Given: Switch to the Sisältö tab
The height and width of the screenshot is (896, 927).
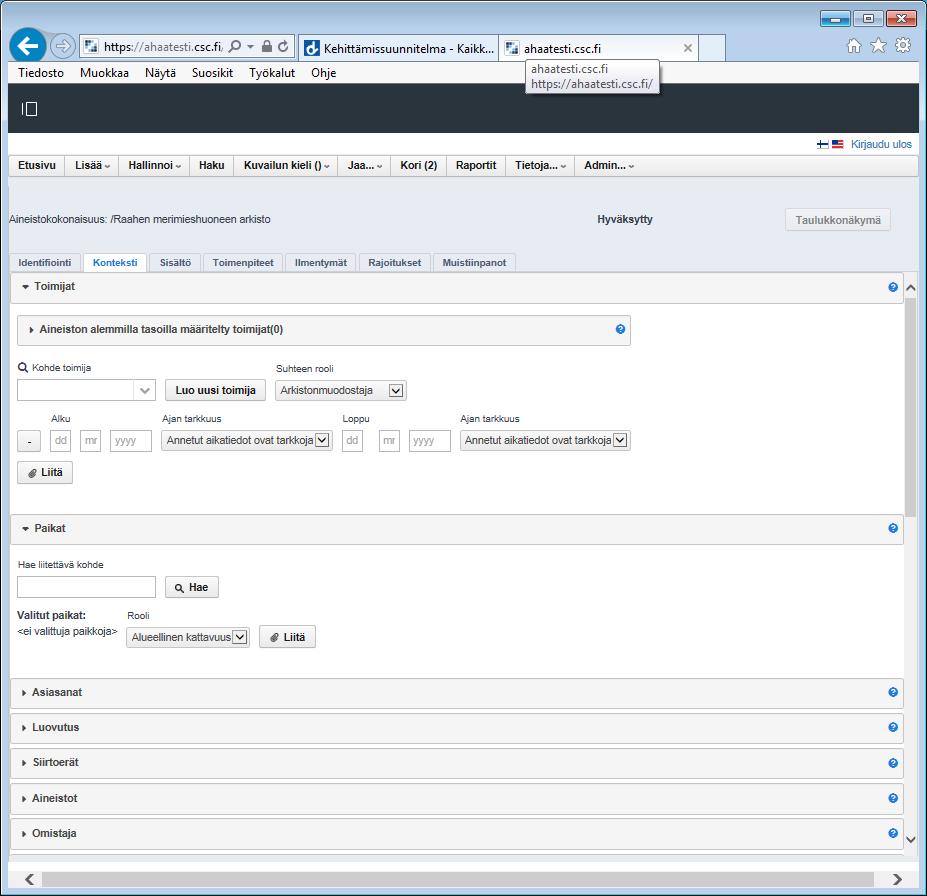Looking at the screenshot, I should [175, 262].
